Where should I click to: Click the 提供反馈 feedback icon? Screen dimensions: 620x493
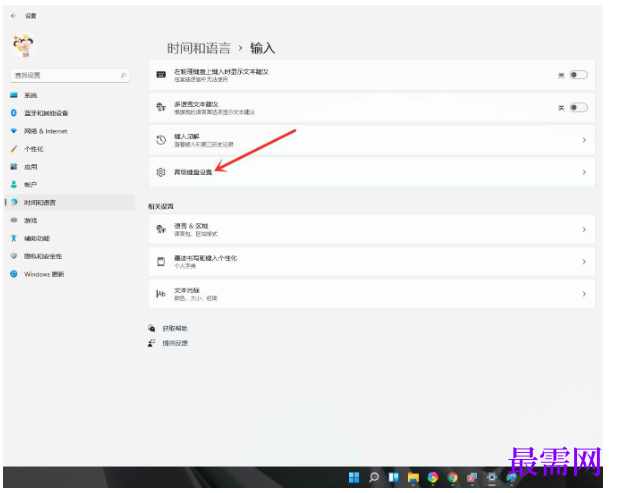coord(151,343)
